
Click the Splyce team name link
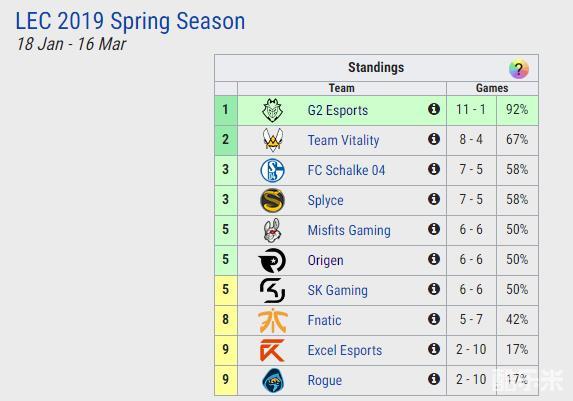[326, 201]
